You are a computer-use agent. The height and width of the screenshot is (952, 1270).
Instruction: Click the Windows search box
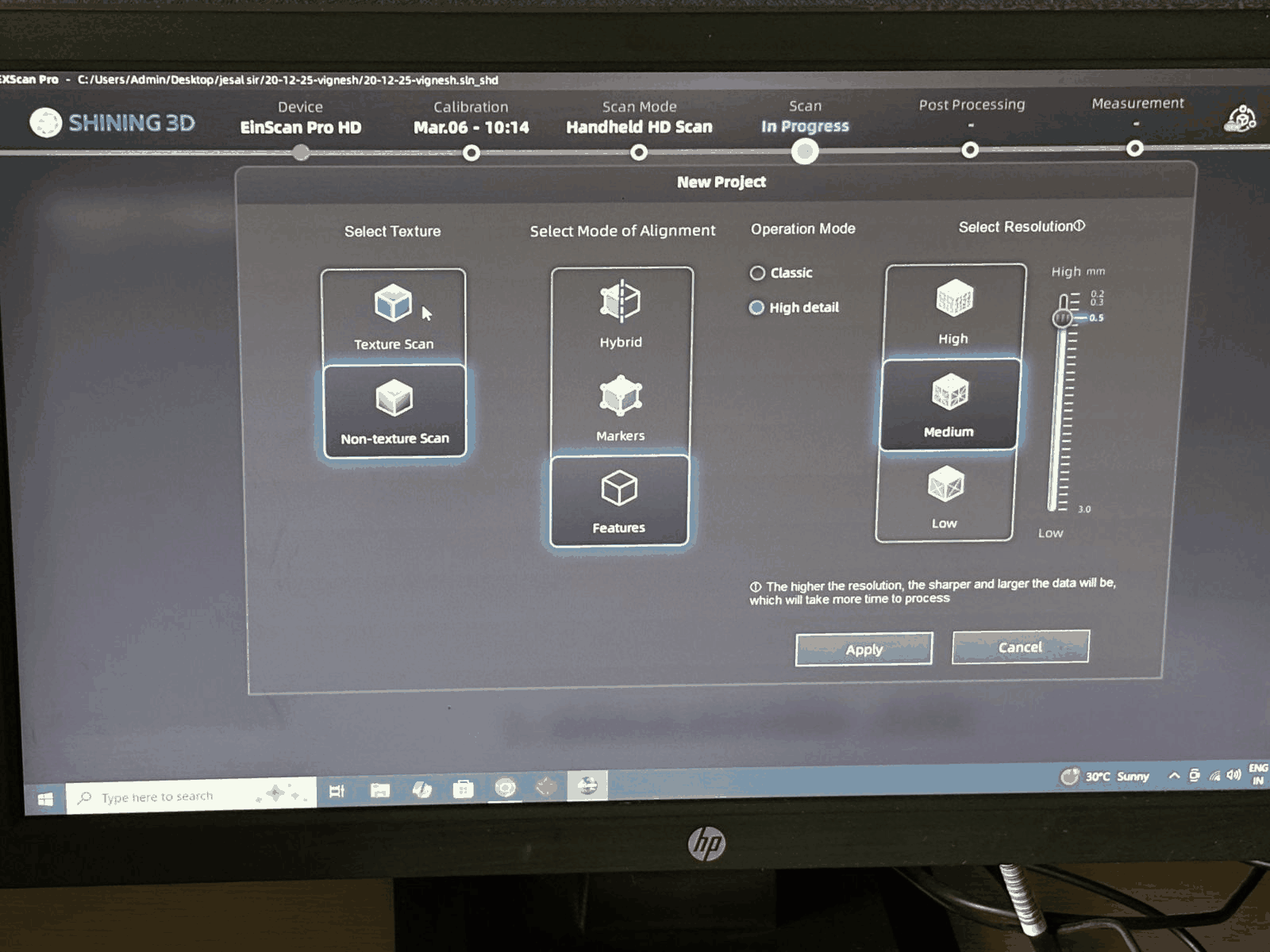(x=191, y=796)
